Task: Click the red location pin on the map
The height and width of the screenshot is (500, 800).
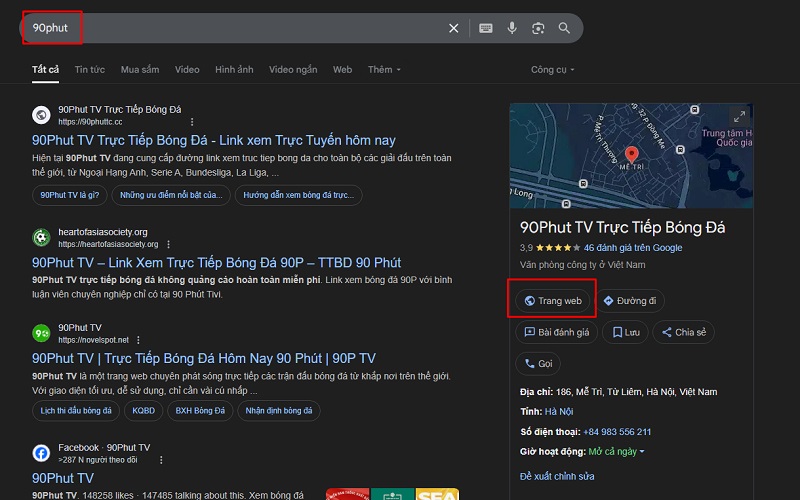Action: (x=632, y=154)
